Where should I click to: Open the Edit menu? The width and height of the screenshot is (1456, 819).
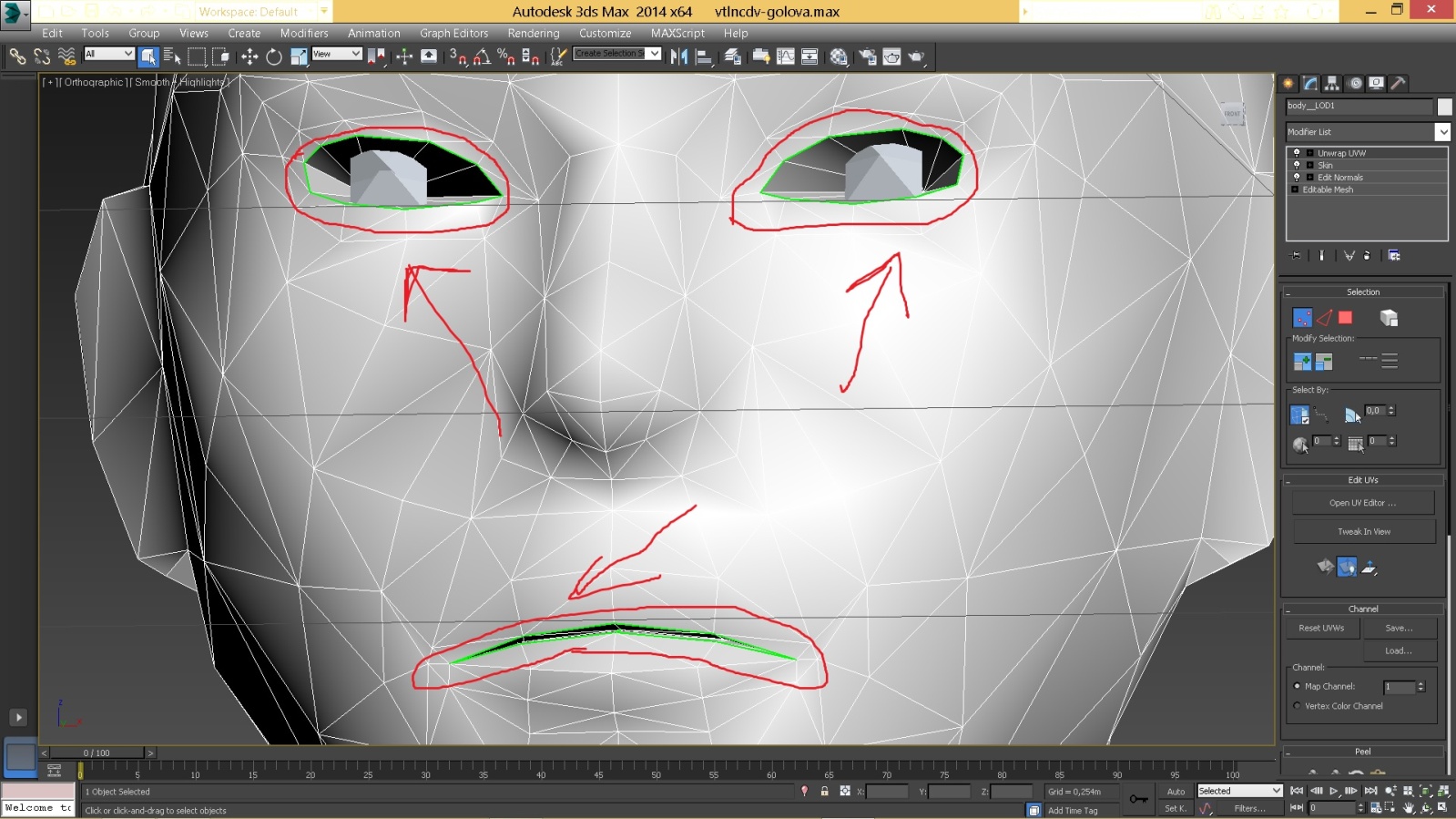tap(52, 33)
